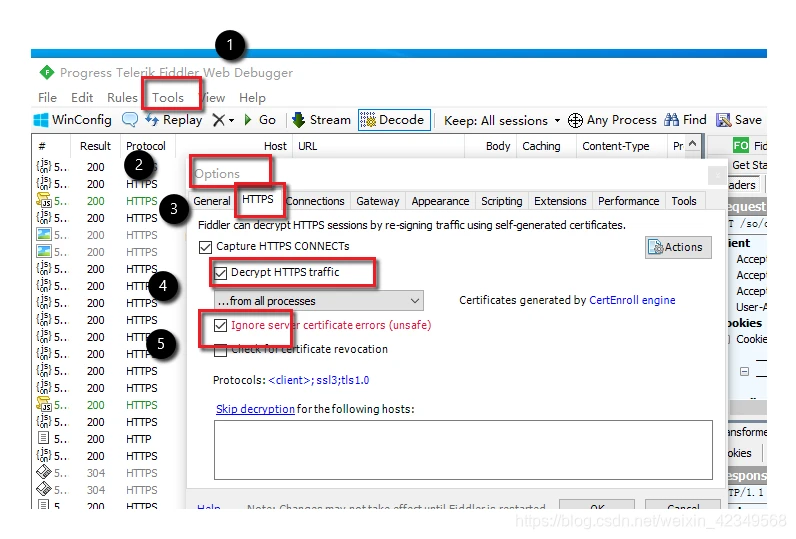Click the WinConfig Windows logo icon
The image size is (796, 539).
41,120
